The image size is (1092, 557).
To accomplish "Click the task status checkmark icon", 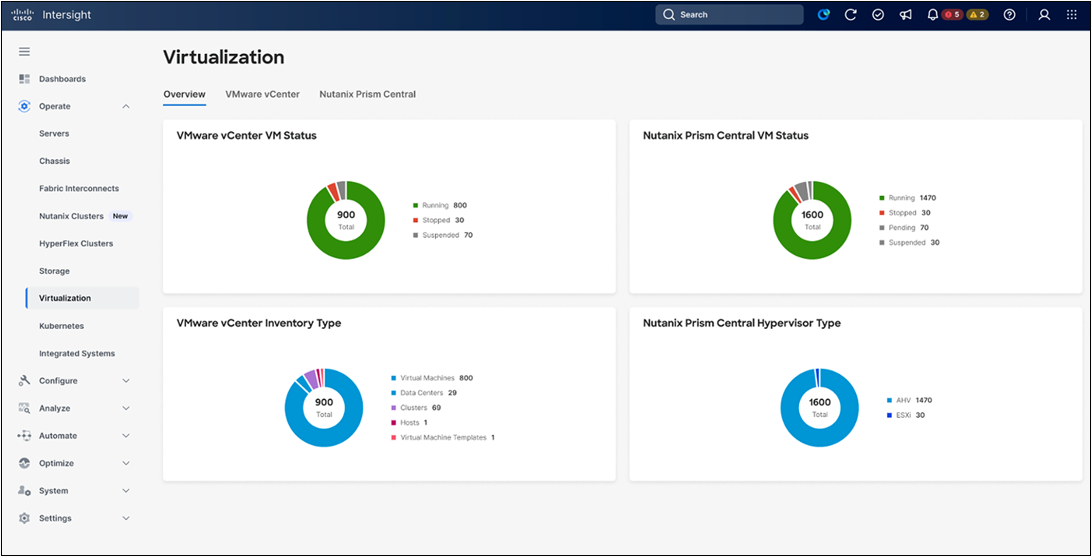I will point(878,15).
